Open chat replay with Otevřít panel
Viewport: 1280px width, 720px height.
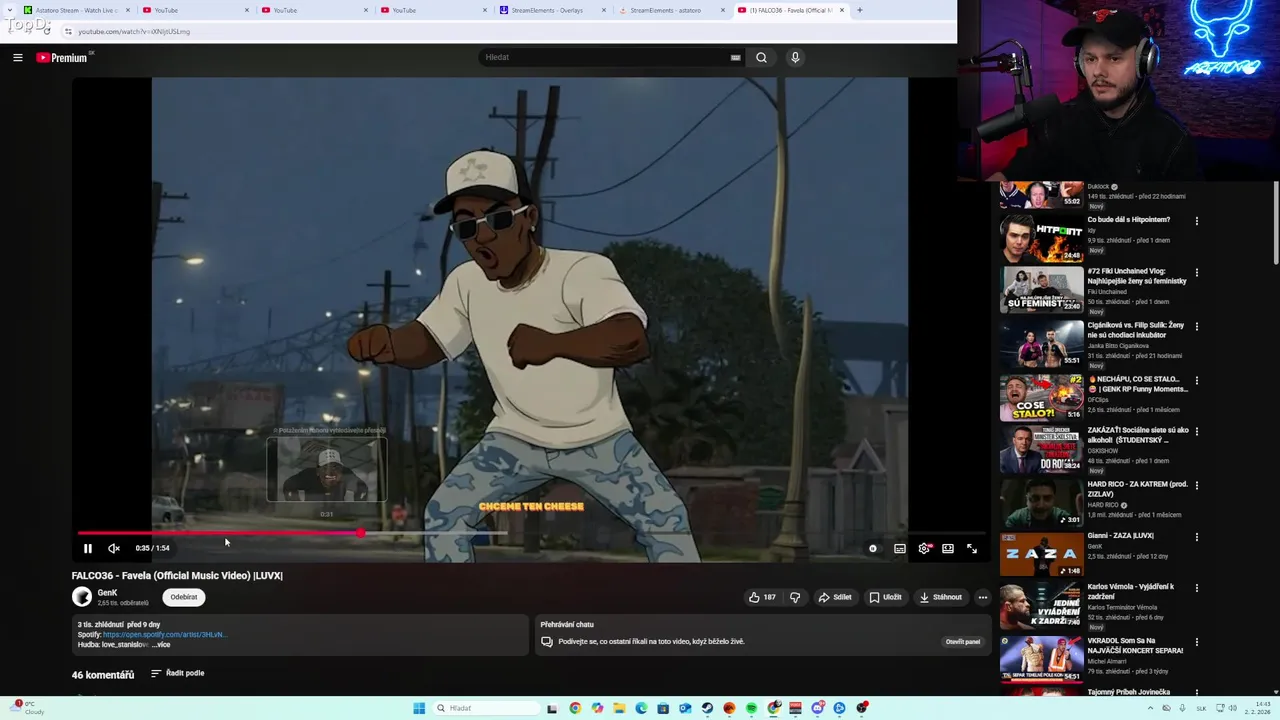tap(963, 642)
